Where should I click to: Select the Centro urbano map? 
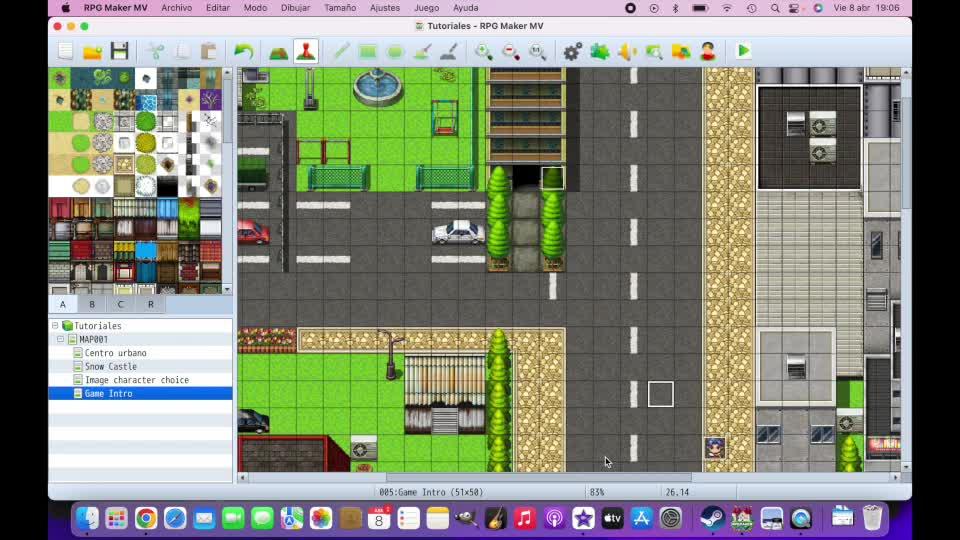pos(116,353)
